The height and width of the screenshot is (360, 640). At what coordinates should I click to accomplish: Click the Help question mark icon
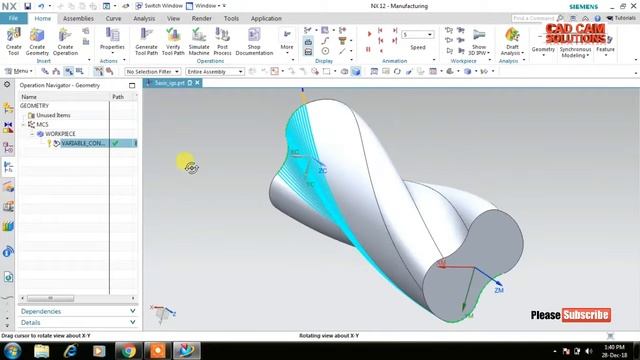598,18
